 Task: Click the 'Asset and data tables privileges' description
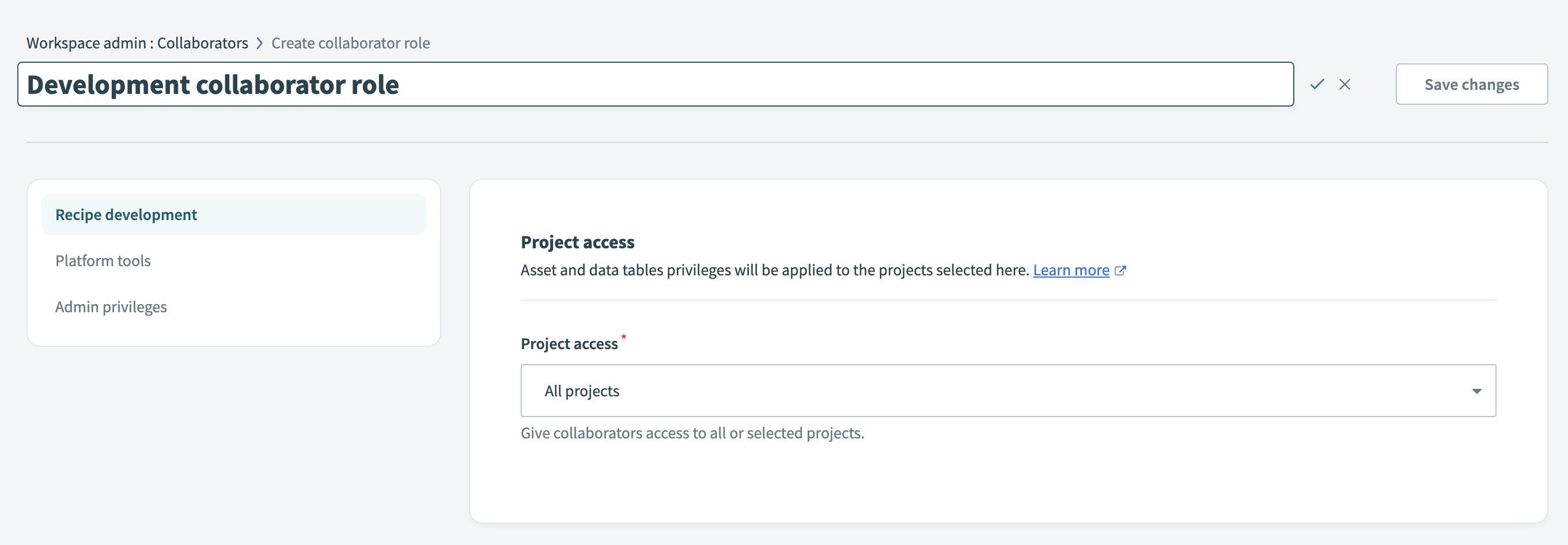click(774, 270)
